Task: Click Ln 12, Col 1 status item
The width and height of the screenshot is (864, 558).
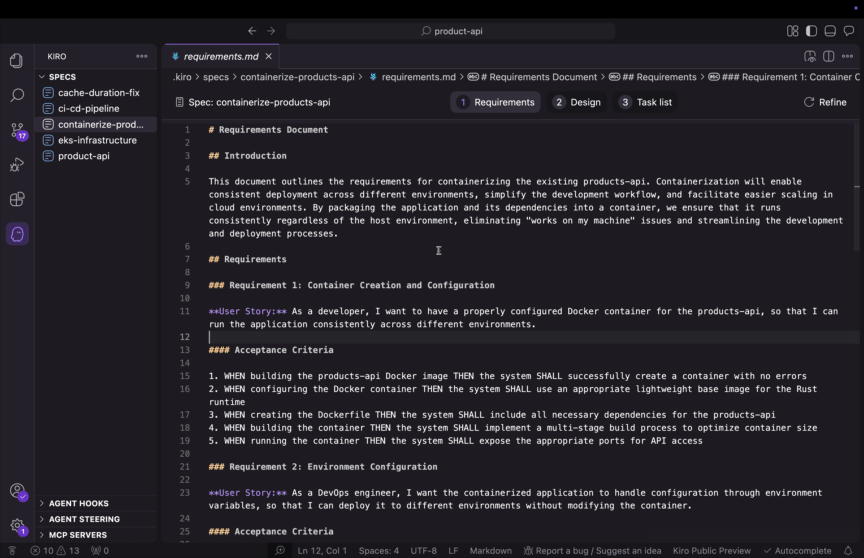Action: (322, 550)
